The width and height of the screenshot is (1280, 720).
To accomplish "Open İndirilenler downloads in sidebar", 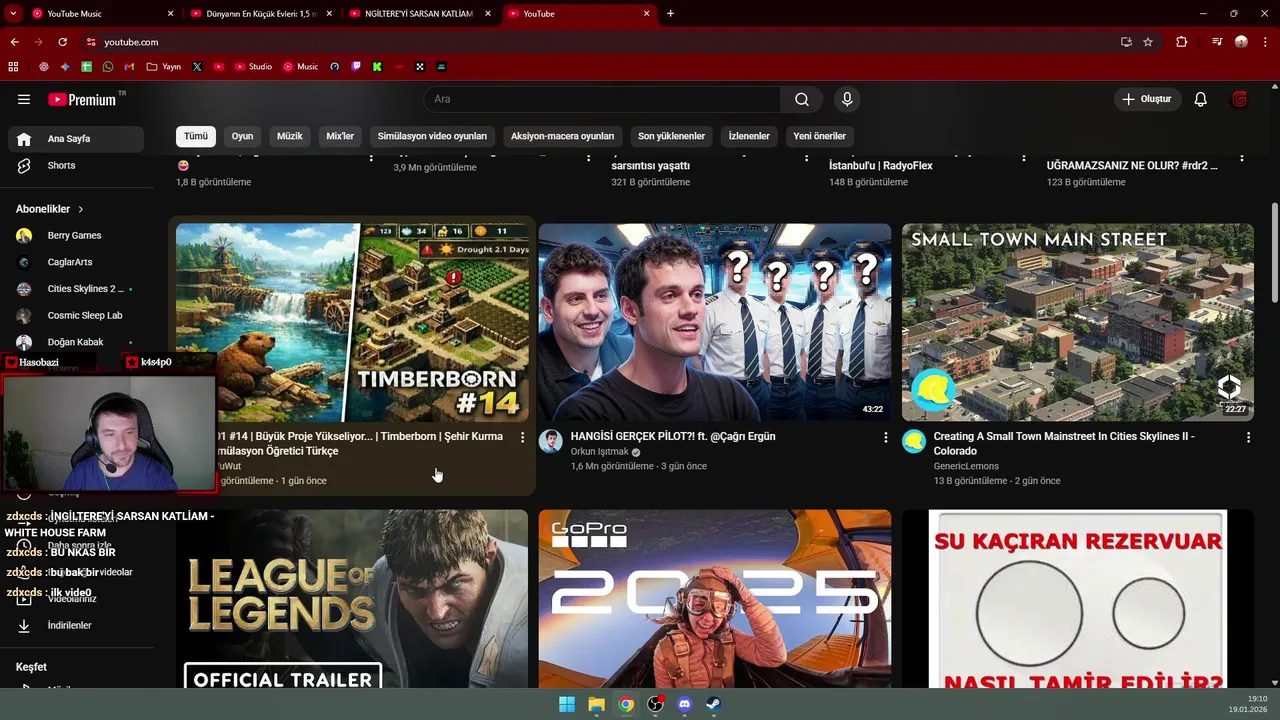I will (x=76, y=625).
